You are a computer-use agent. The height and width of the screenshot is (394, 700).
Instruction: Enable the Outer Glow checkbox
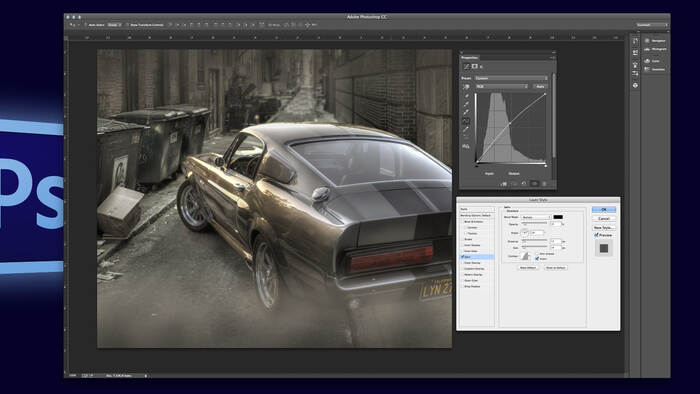click(462, 281)
